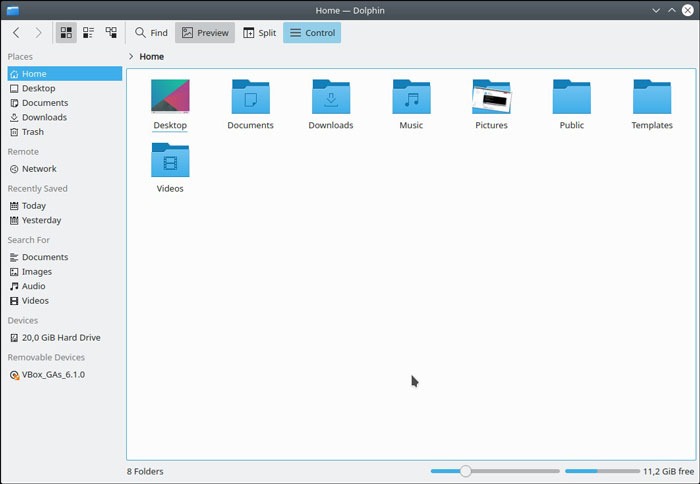Viewport: 700px width, 484px height.
Task: Switch to Details tree view mode
Action: pyautogui.click(x=111, y=33)
